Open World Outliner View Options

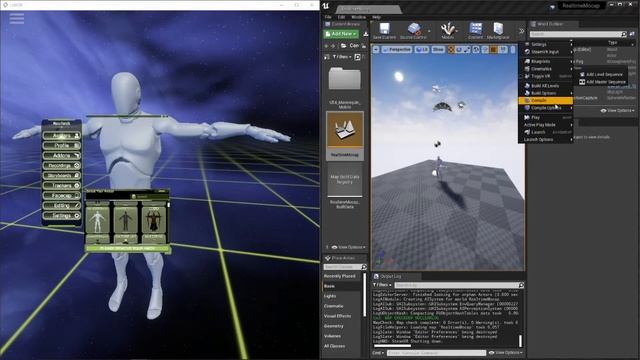[x=617, y=111]
